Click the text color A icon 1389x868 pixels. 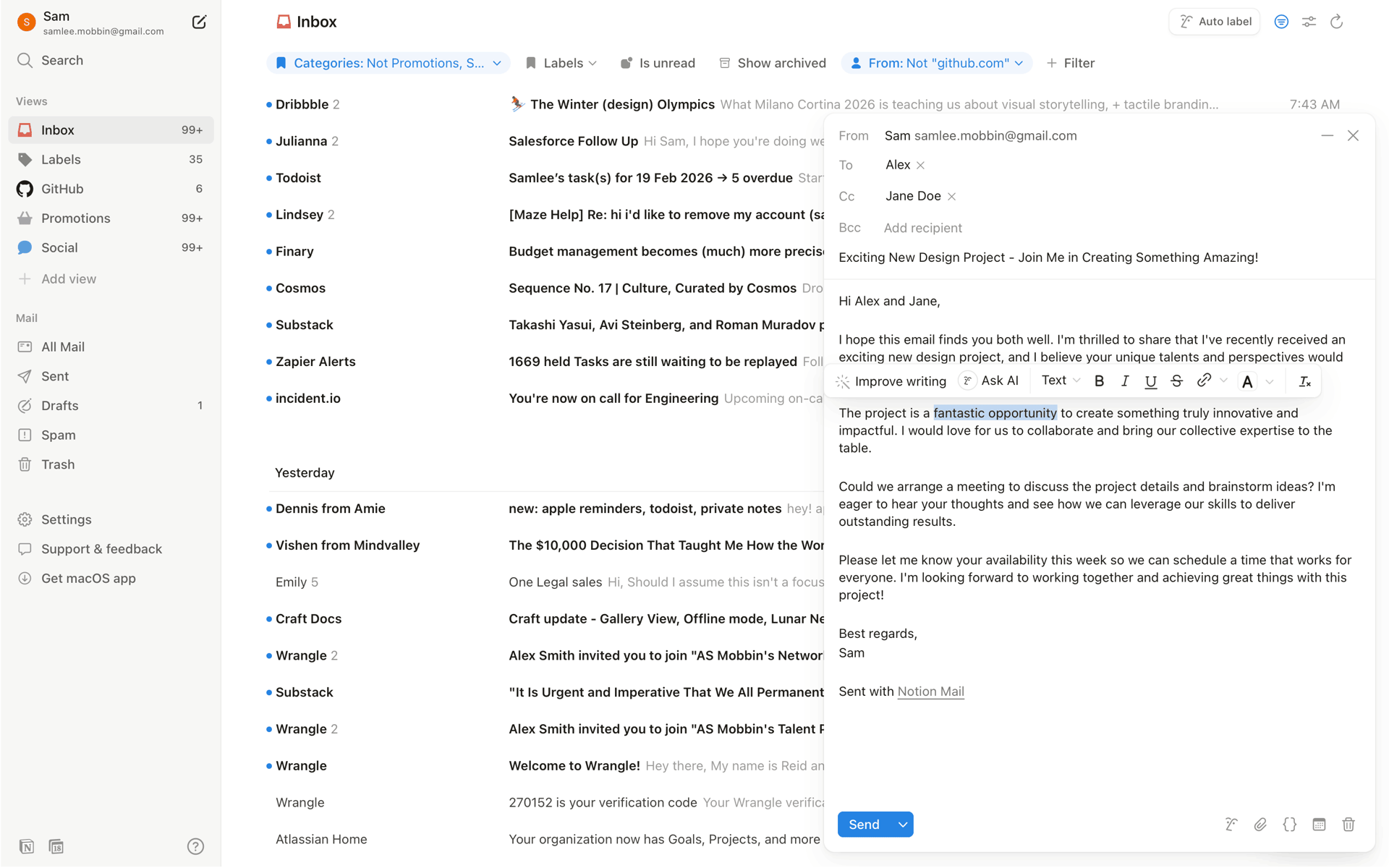(x=1247, y=381)
